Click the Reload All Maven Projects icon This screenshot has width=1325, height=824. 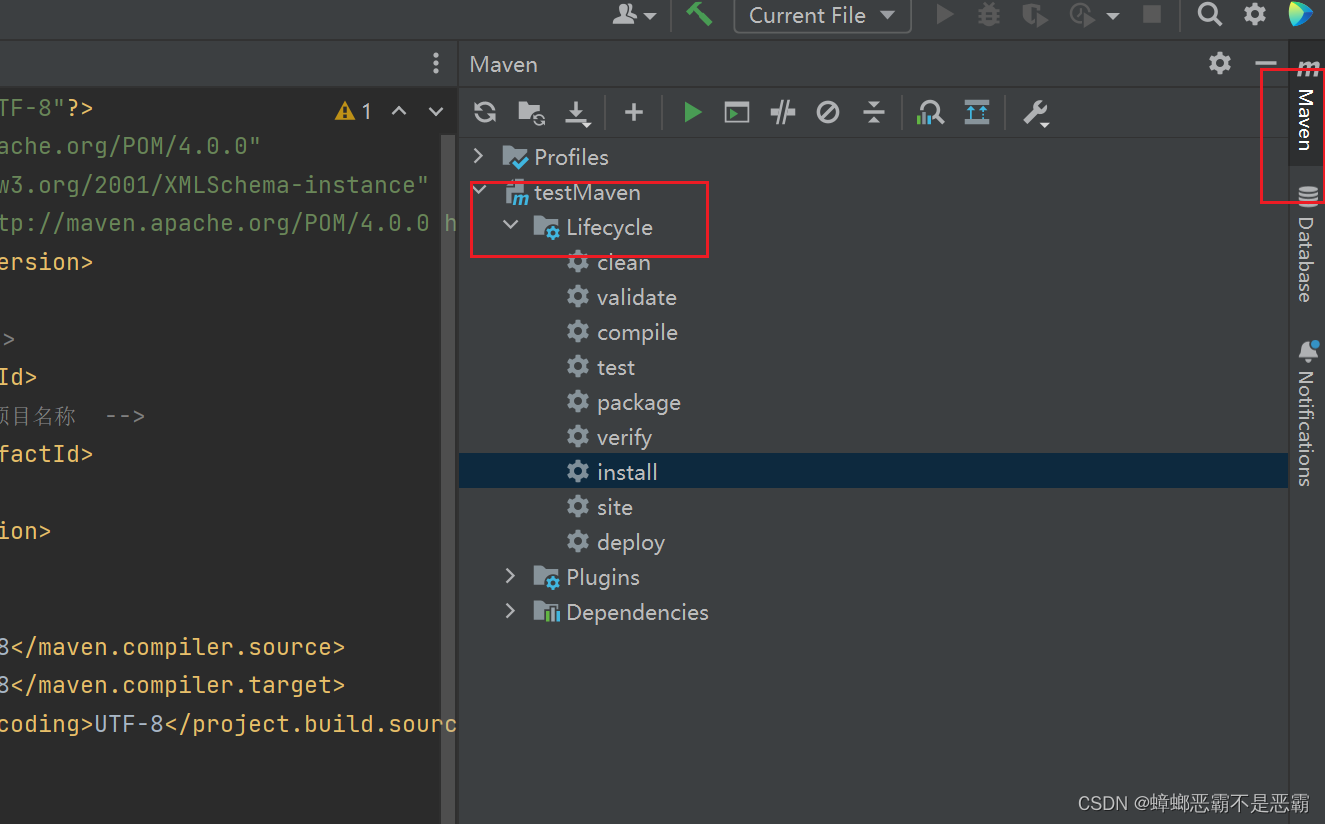pos(485,112)
